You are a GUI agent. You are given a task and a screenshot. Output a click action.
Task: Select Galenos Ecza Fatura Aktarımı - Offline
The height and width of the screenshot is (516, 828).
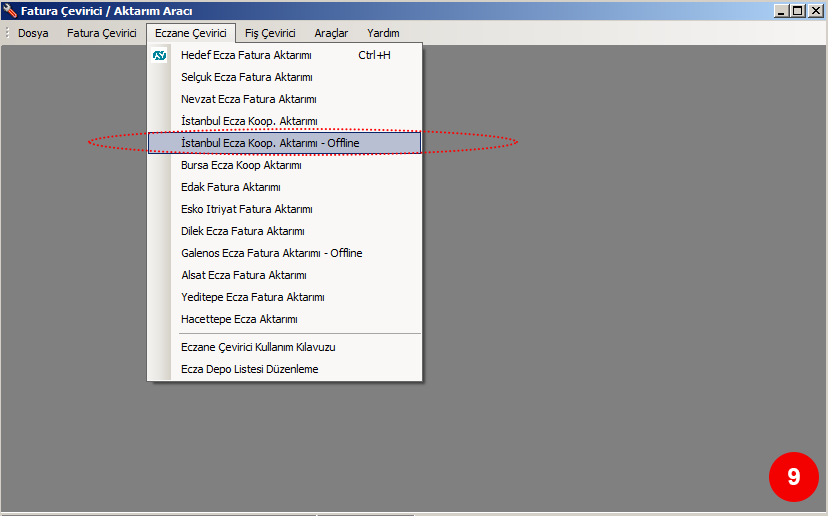(285, 253)
